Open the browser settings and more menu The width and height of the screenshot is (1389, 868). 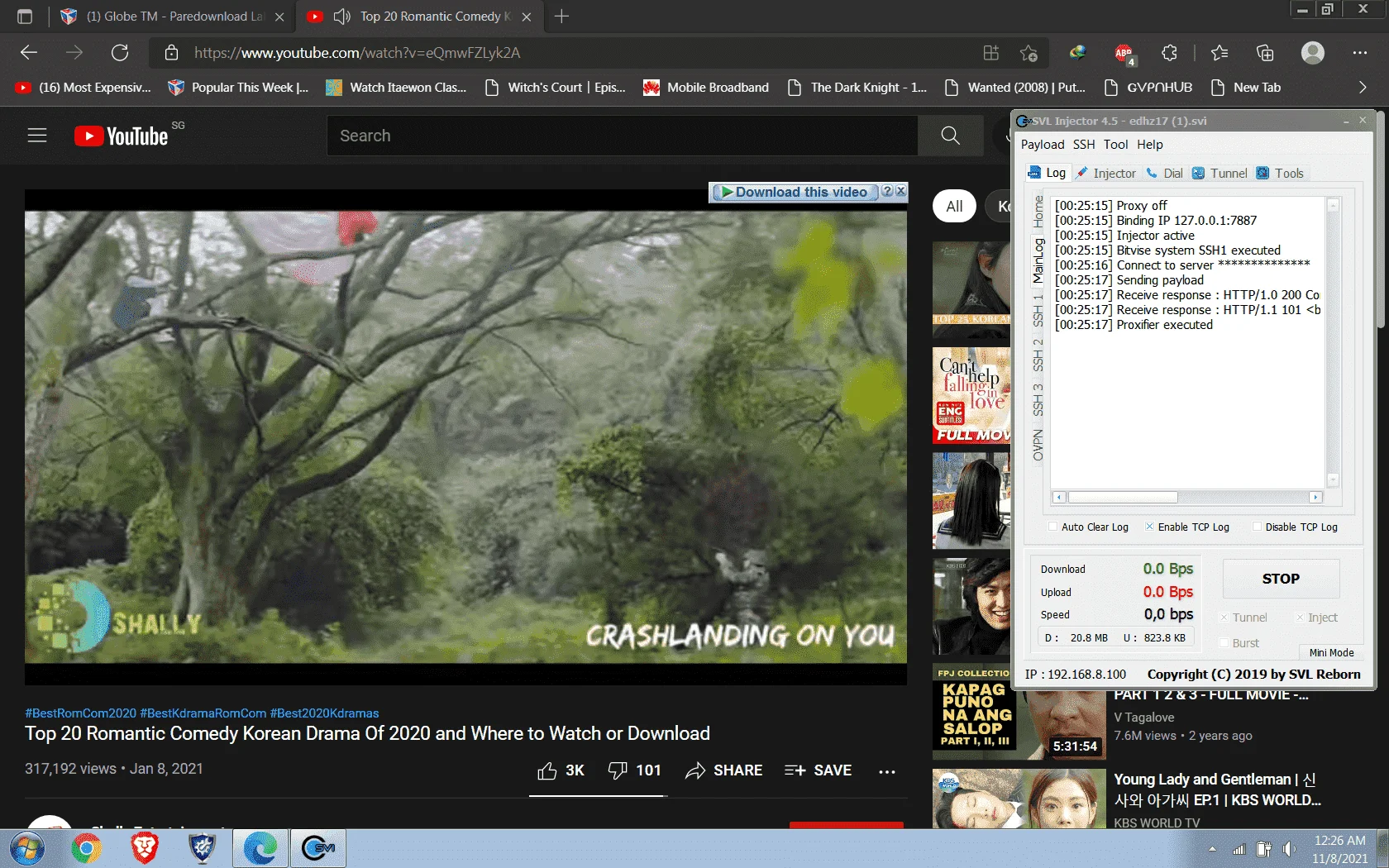click(1360, 53)
